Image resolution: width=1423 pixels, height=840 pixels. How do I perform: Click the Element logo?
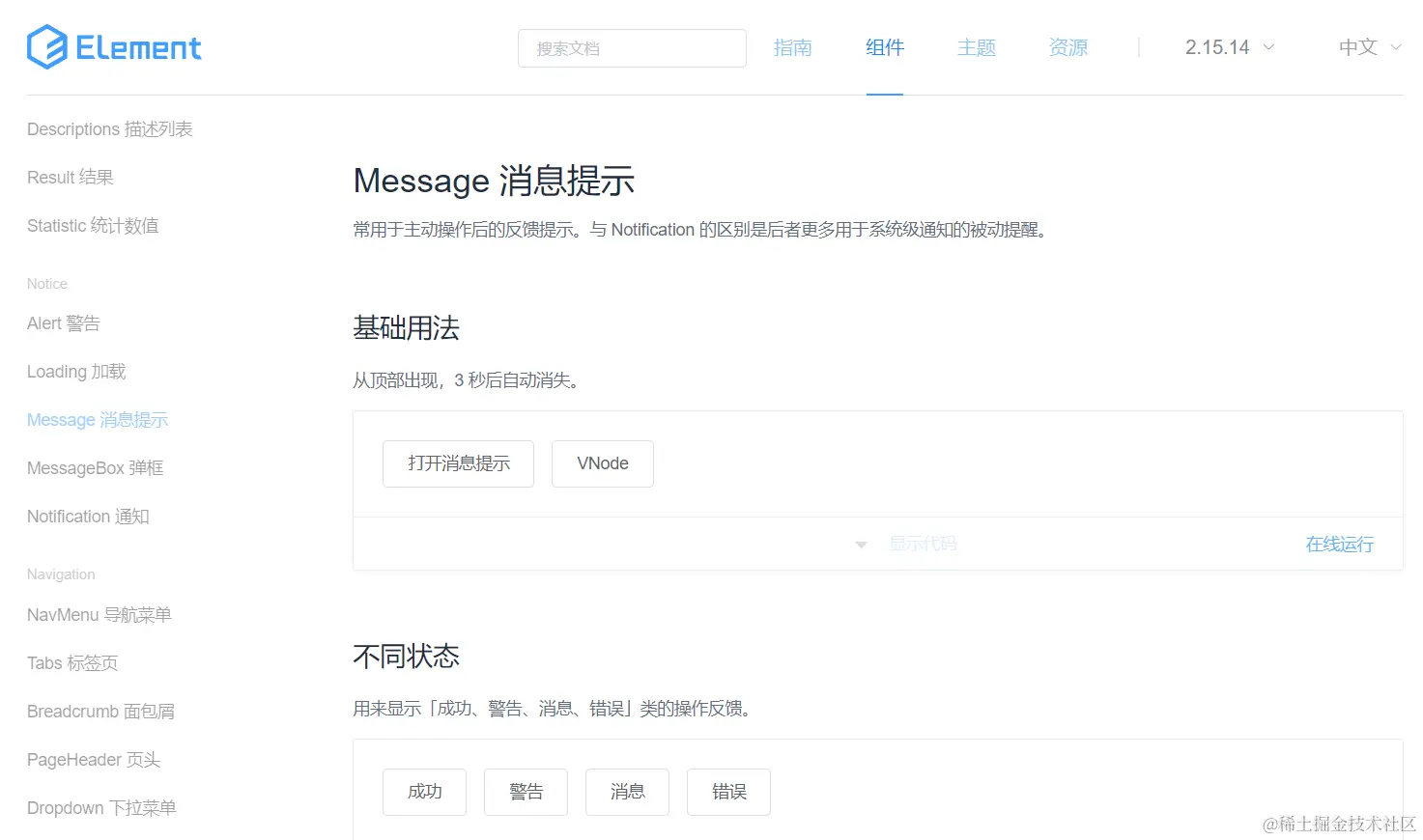114,47
